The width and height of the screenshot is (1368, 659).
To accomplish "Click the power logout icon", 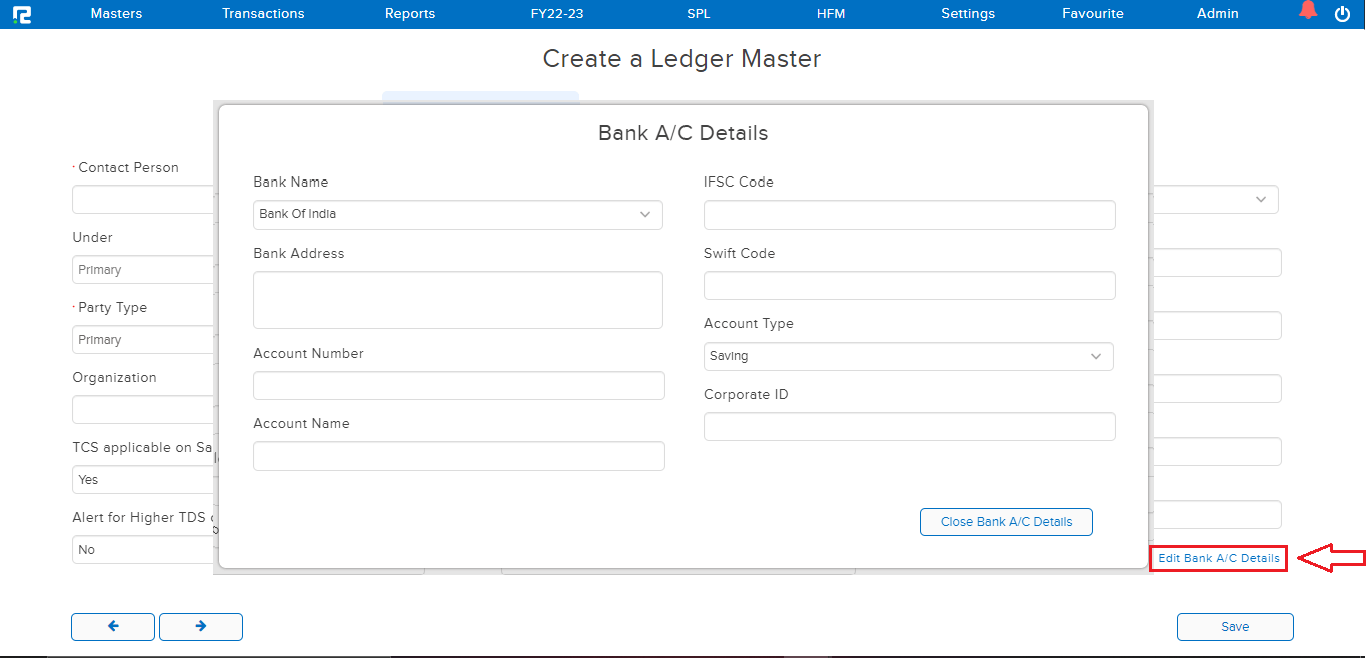I will [x=1343, y=14].
